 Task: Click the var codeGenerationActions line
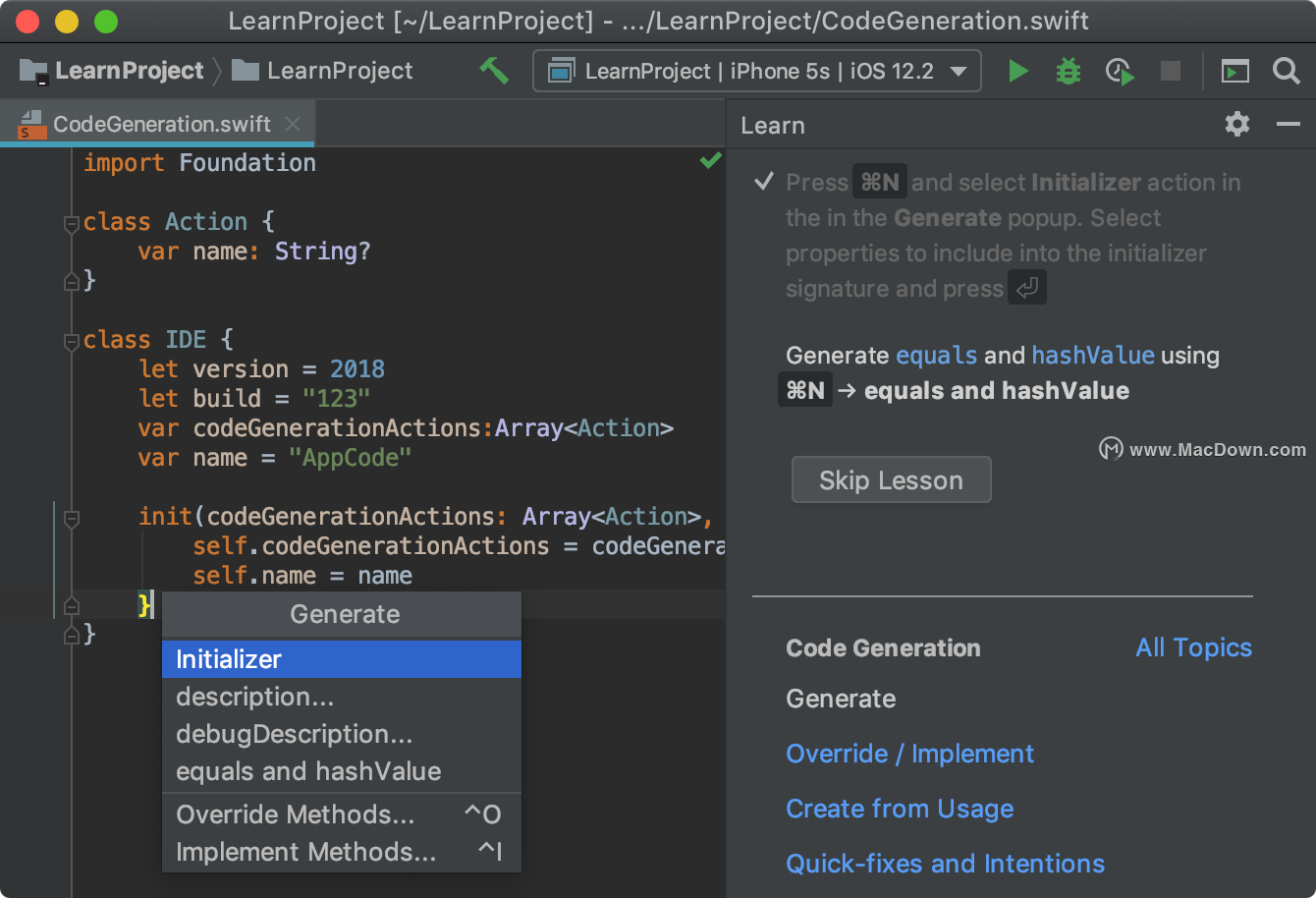407,428
